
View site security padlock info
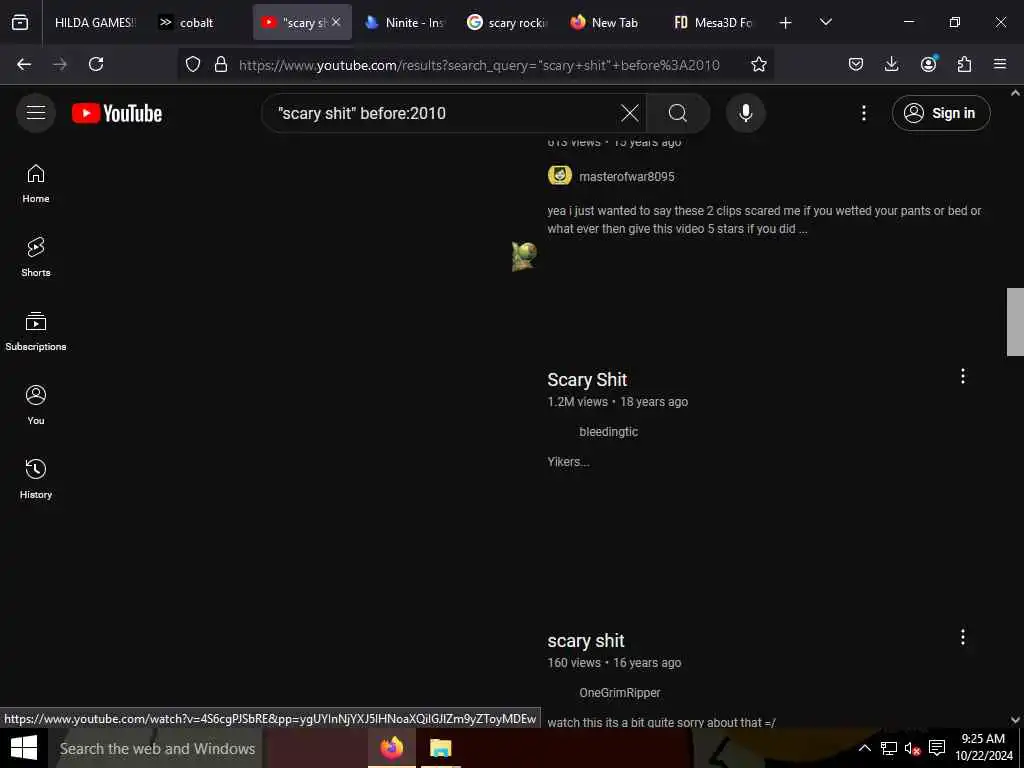pos(221,64)
